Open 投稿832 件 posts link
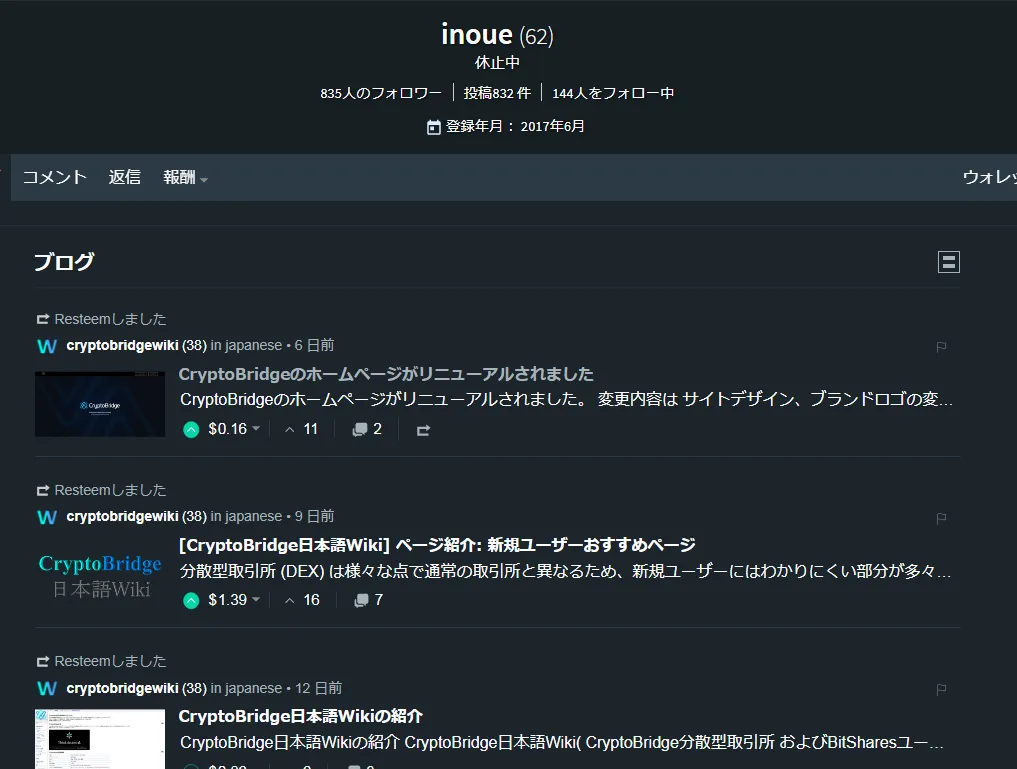Viewport: 1017px width, 769px height. (497, 93)
